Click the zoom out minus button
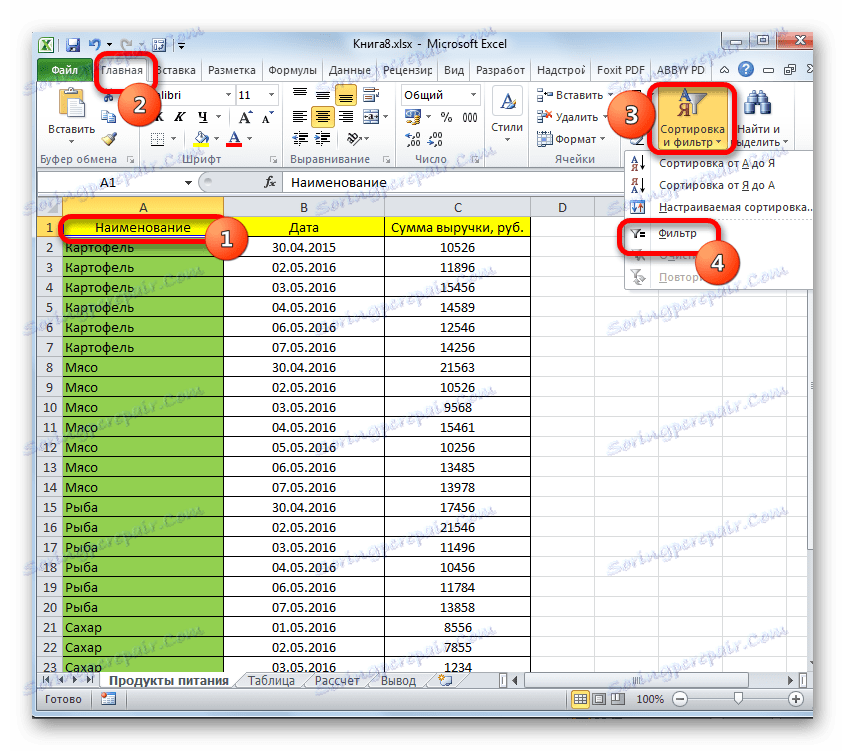The height and width of the screenshot is (751, 863). tap(680, 699)
